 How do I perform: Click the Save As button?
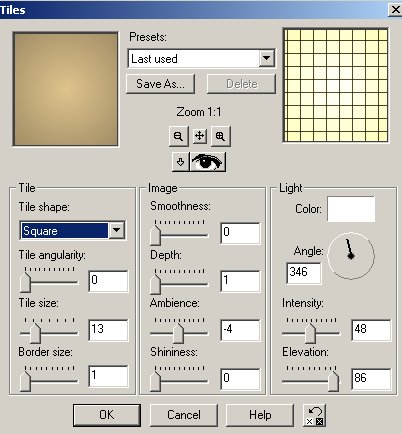(160, 84)
